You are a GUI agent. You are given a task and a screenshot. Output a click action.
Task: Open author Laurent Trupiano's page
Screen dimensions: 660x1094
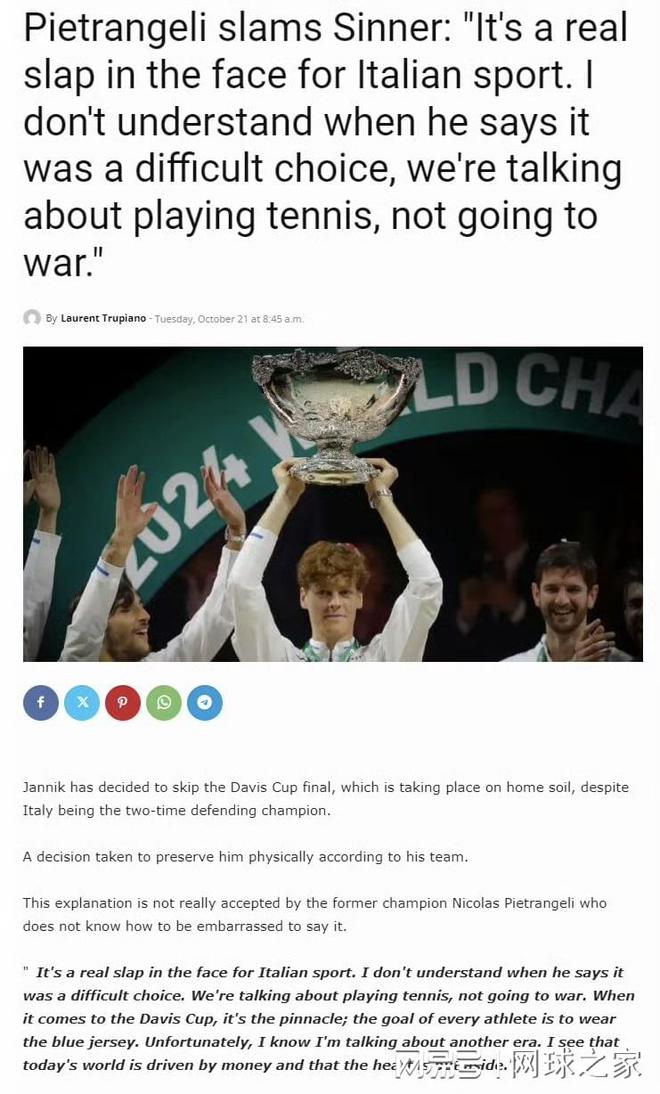click(103, 318)
